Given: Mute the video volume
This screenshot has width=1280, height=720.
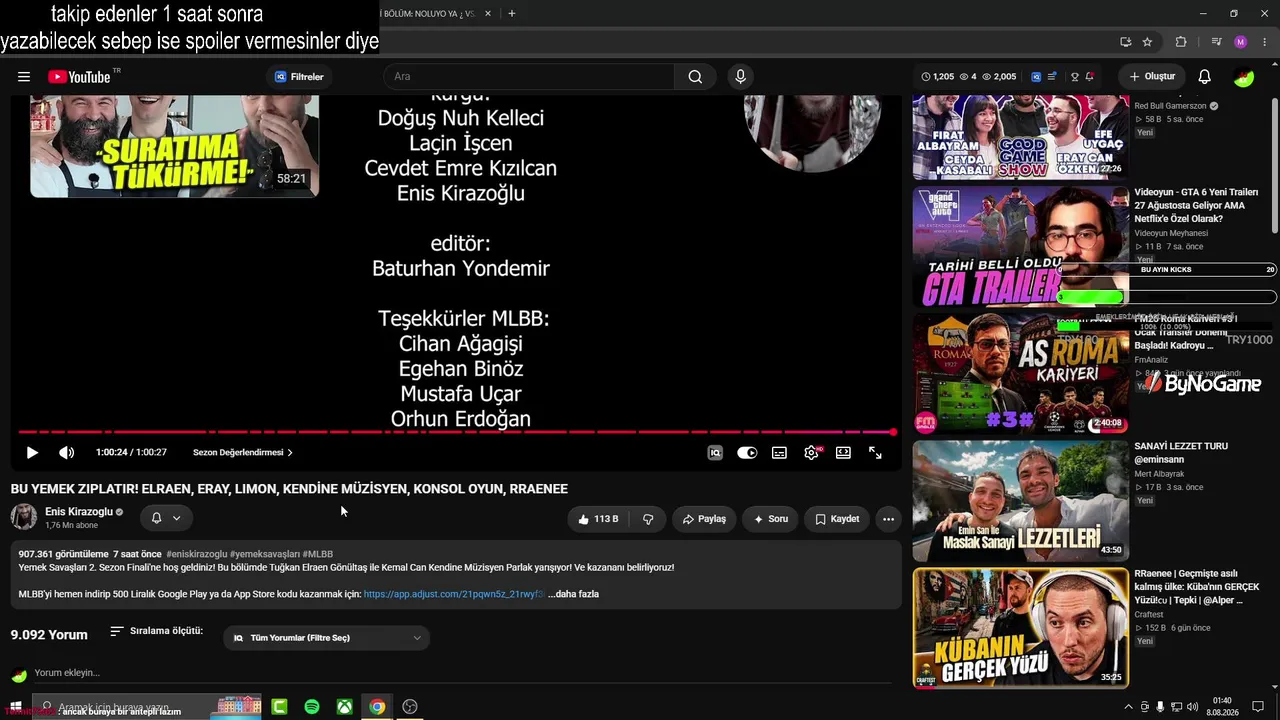Looking at the screenshot, I should (67, 453).
